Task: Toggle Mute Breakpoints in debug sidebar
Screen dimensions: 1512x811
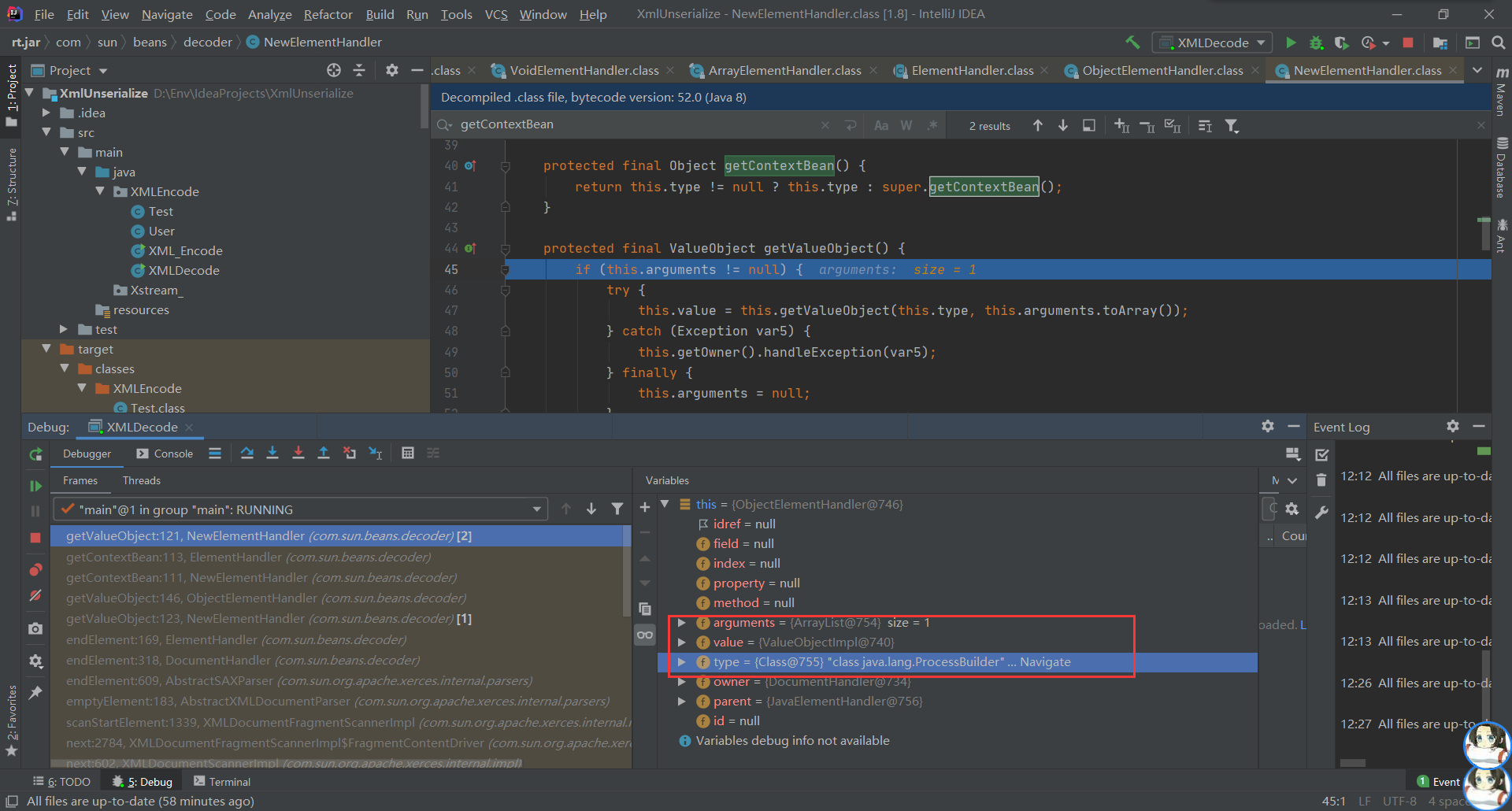Action: pos(35,596)
